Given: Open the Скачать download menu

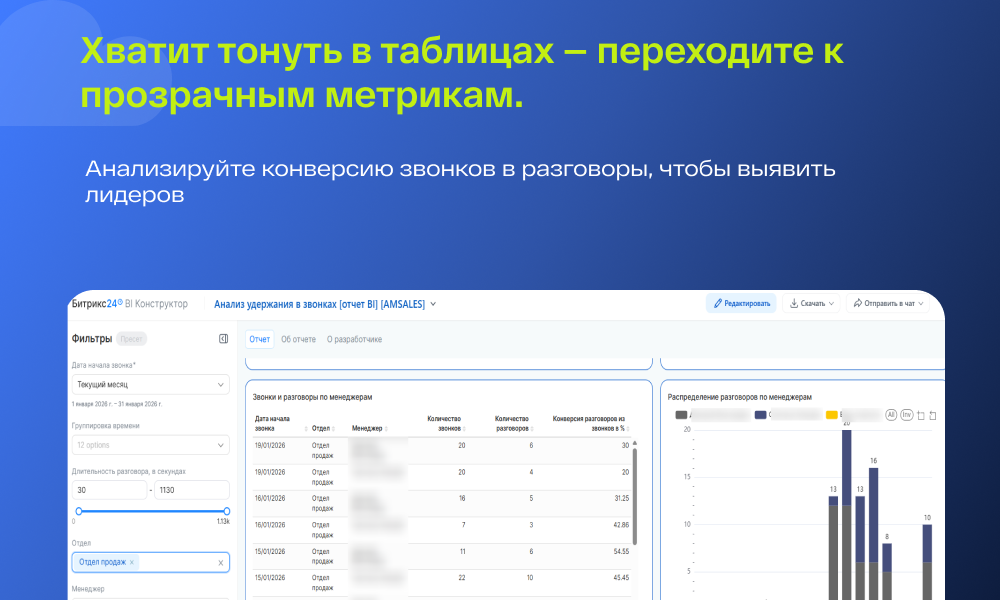Looking at the screenshot, I should click(x=811, y=304).
